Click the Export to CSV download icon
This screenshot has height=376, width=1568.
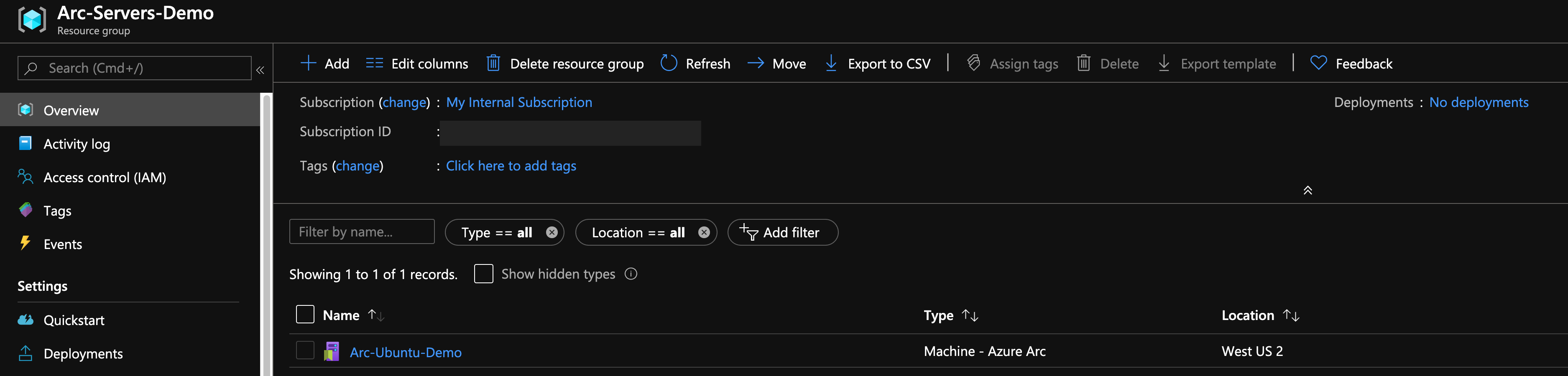click(x=831, y=63)
